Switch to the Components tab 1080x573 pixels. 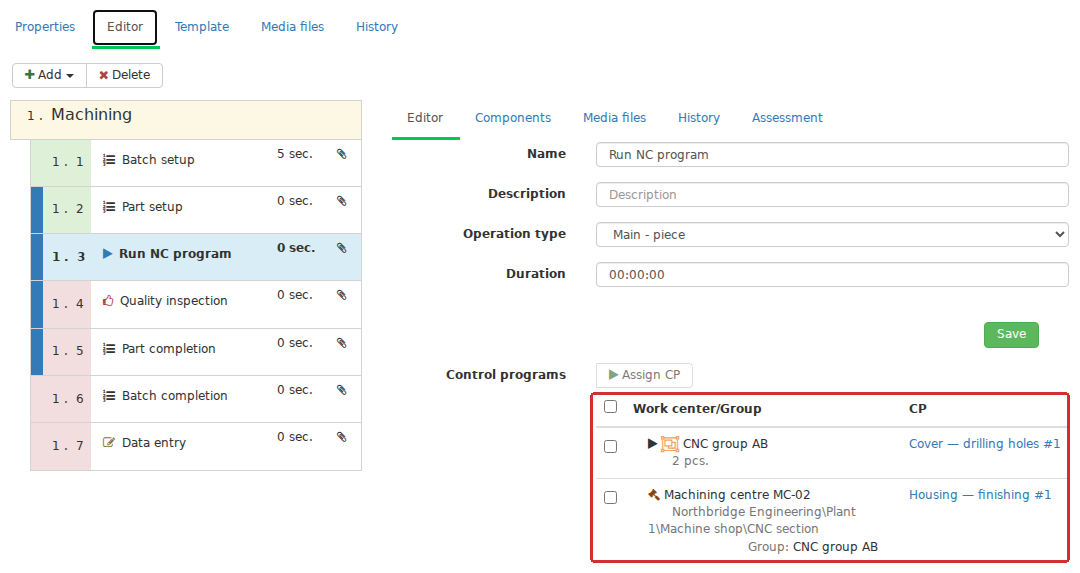(513, 118)
